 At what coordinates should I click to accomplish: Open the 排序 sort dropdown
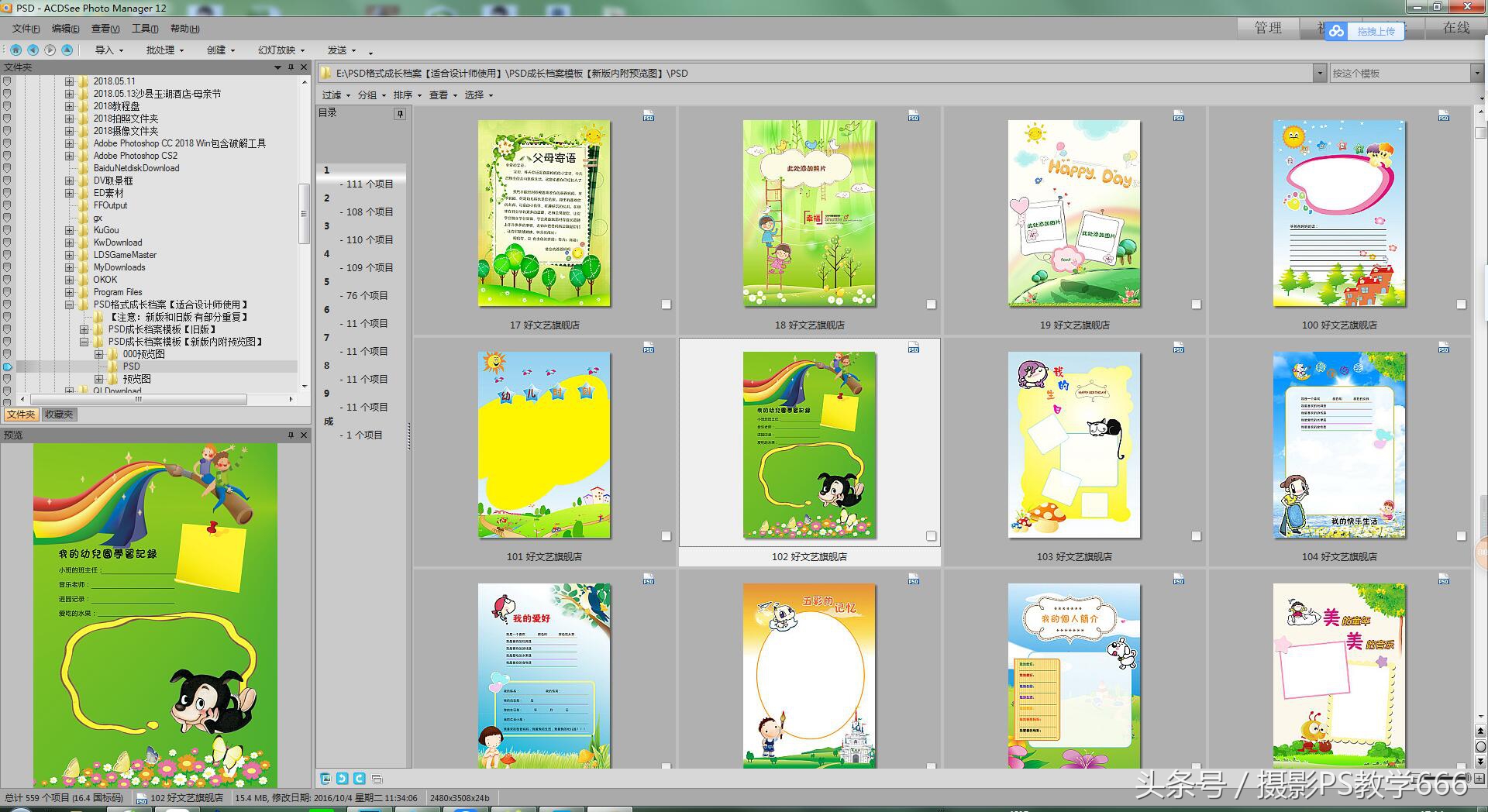point(407,95)
